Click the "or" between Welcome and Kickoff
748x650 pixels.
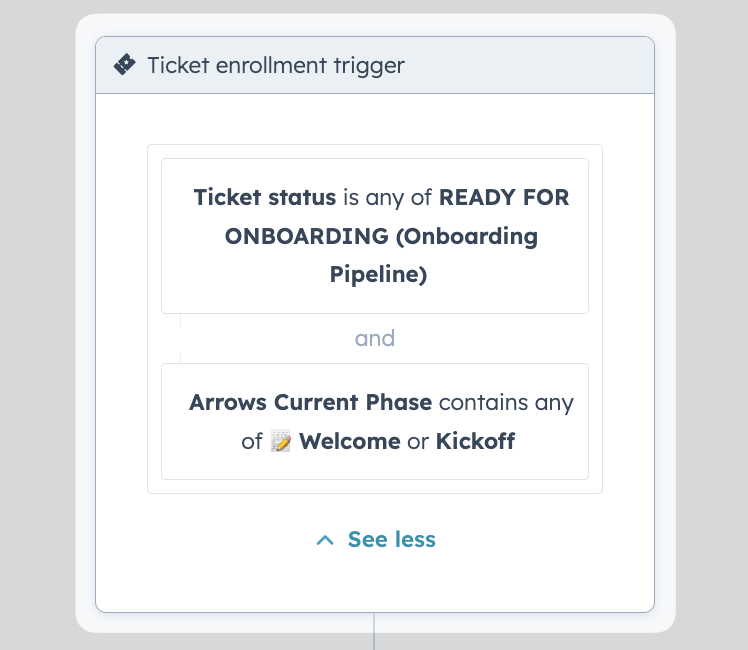pos(418,442)
